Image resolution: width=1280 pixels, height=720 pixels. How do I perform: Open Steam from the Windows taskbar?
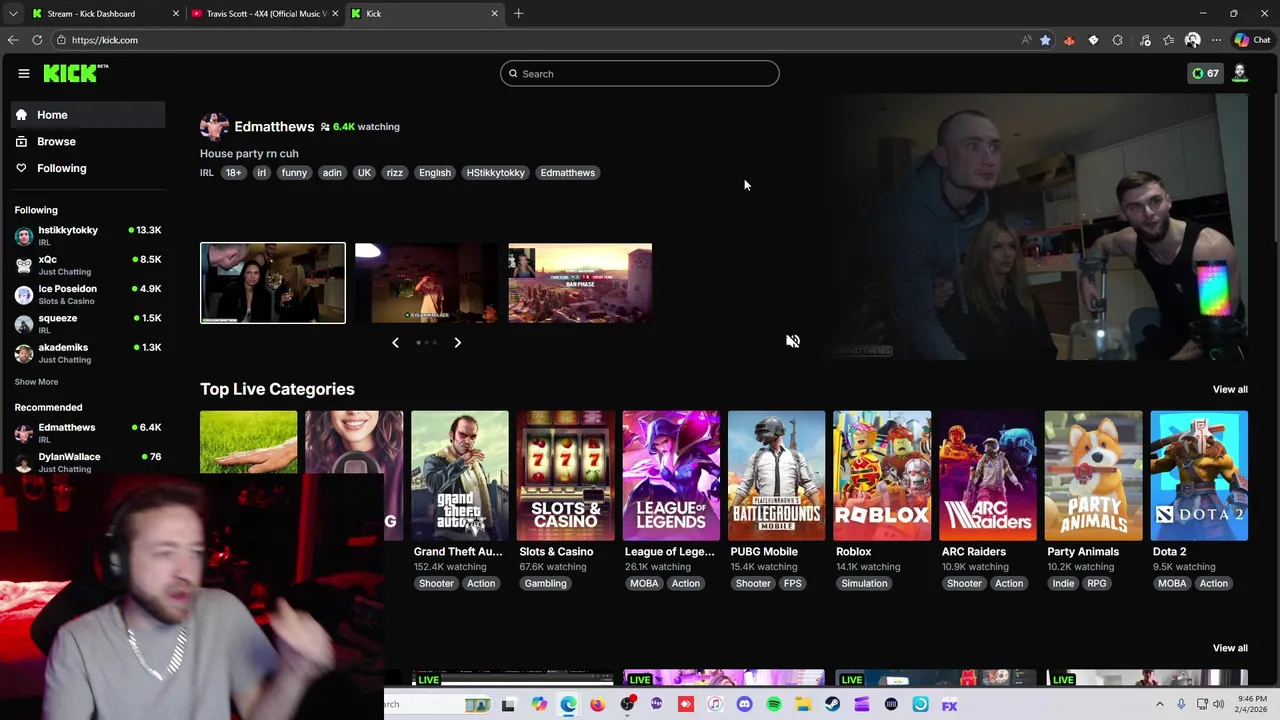point(832,704)
